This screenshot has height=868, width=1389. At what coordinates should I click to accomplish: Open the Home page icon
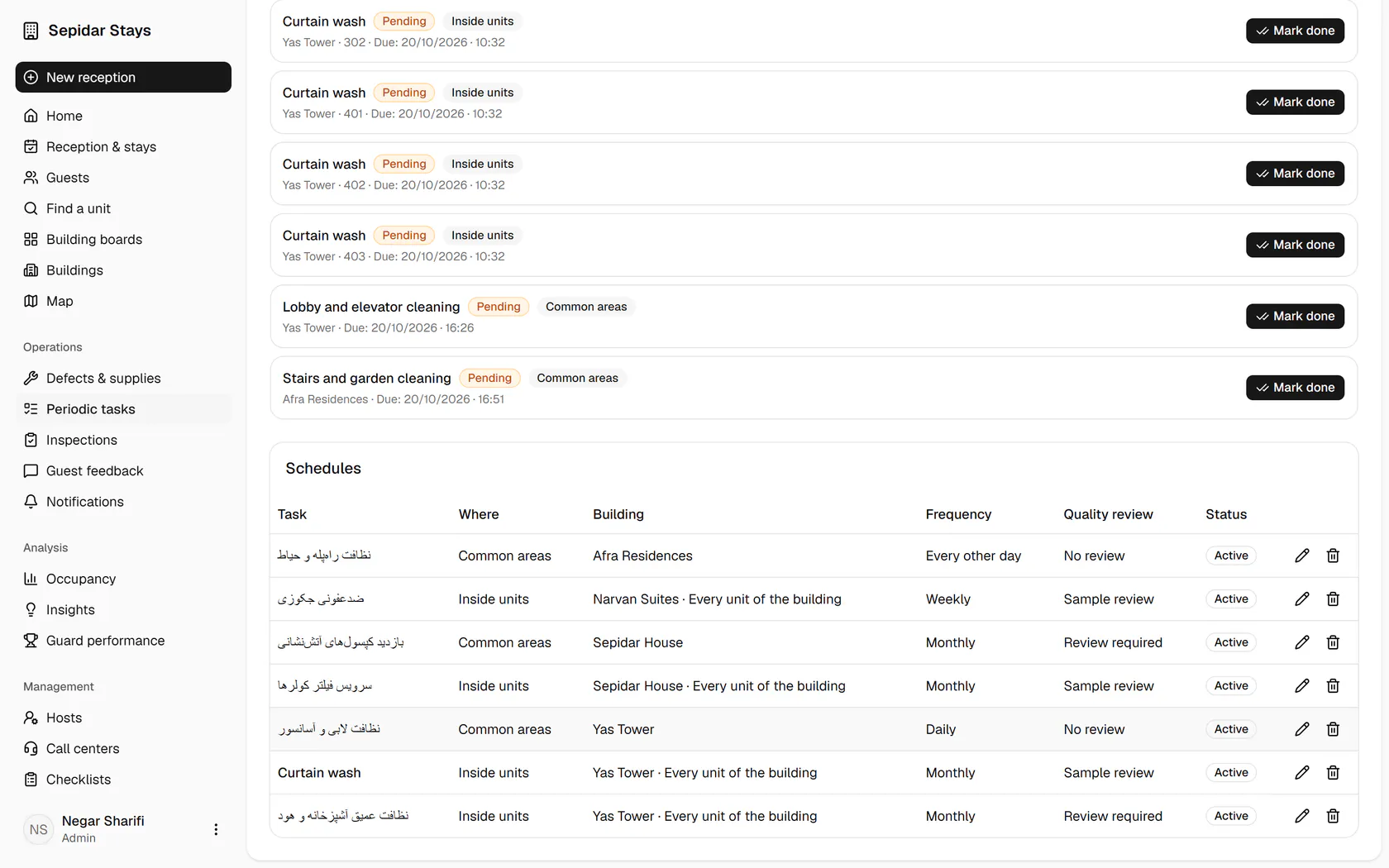coord(31,116)
